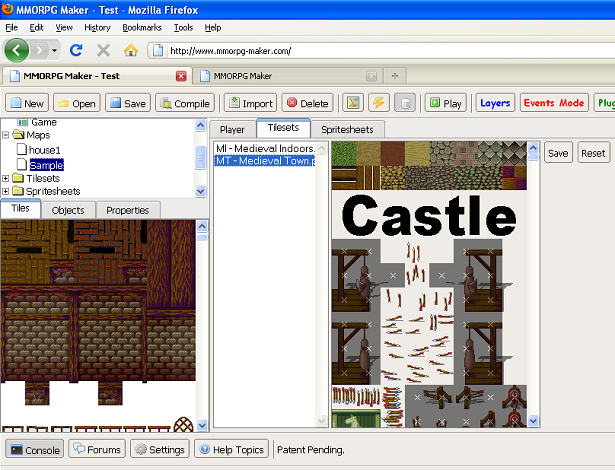Click Save button beside tileset preview
The image size is (615, 470).
click(x=558, y=153)
